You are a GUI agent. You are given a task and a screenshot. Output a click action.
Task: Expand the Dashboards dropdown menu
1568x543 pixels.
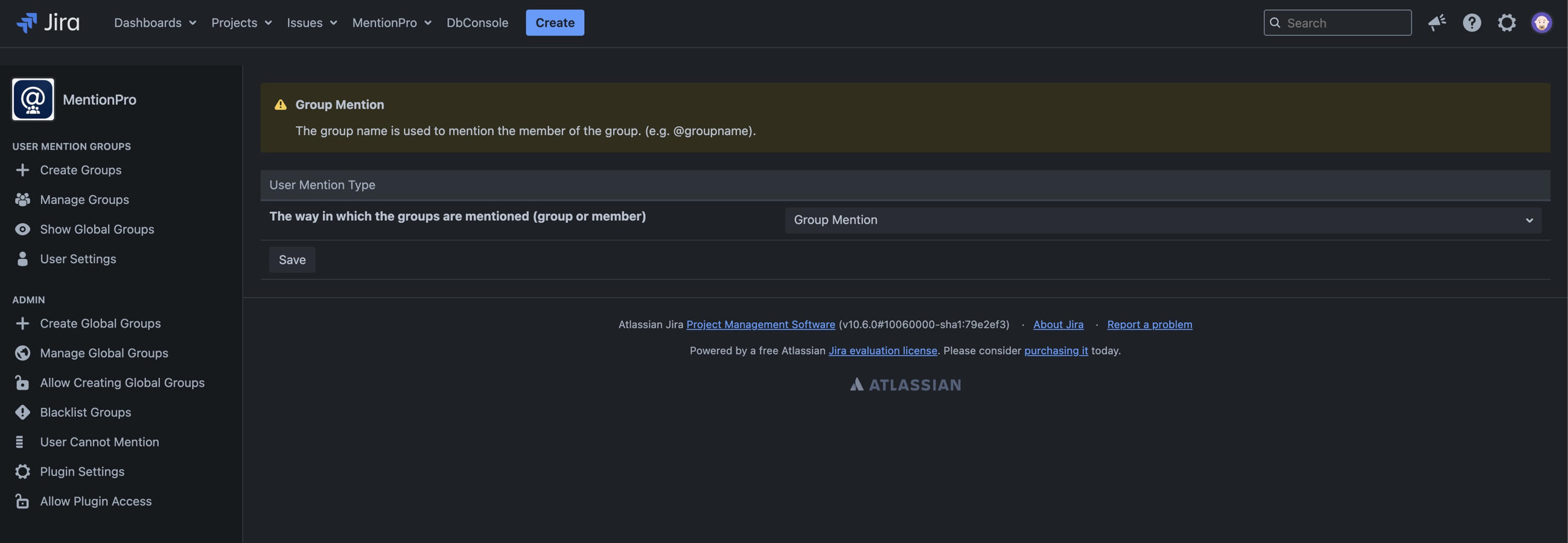click(x=155, y=22)
